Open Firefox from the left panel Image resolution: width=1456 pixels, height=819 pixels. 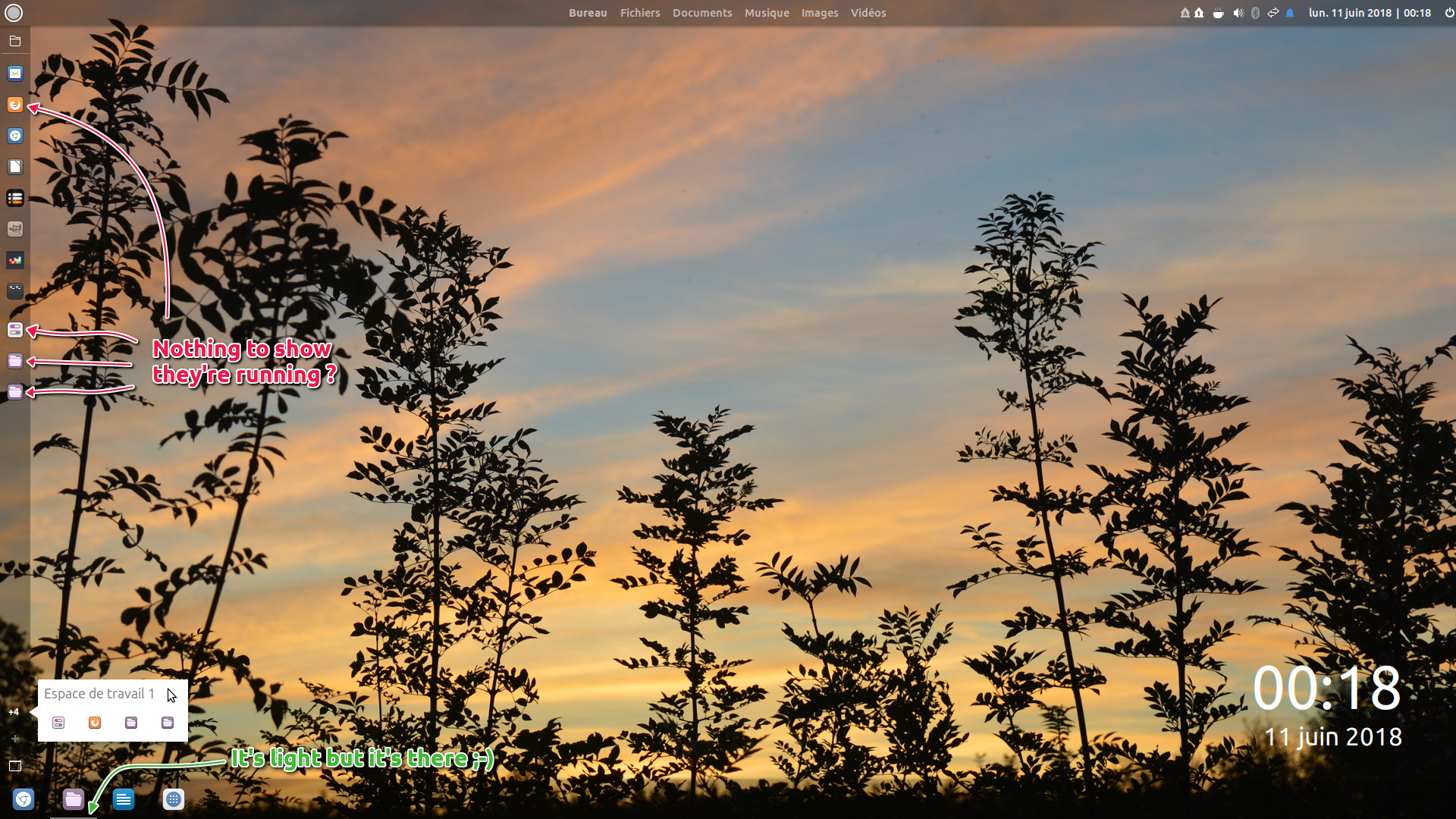pyautogui.click(x=15, y=105)
